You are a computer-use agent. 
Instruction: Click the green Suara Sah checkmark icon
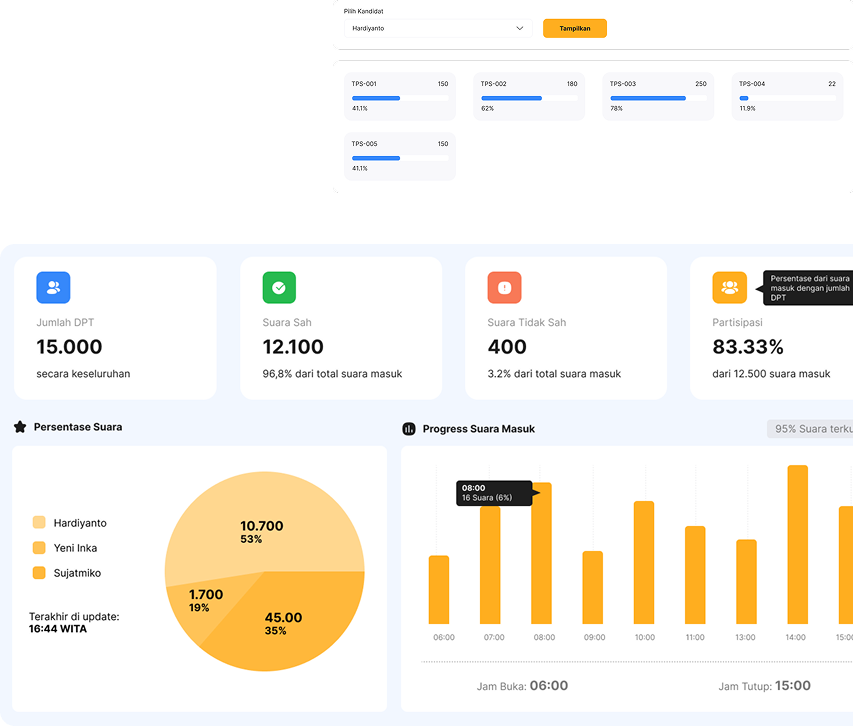pos(279,288)
